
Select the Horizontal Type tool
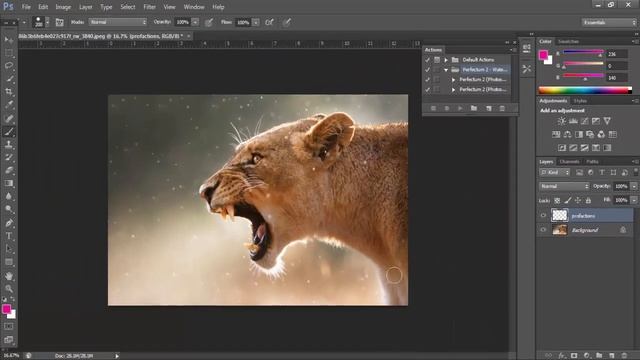tap(9, 236)
